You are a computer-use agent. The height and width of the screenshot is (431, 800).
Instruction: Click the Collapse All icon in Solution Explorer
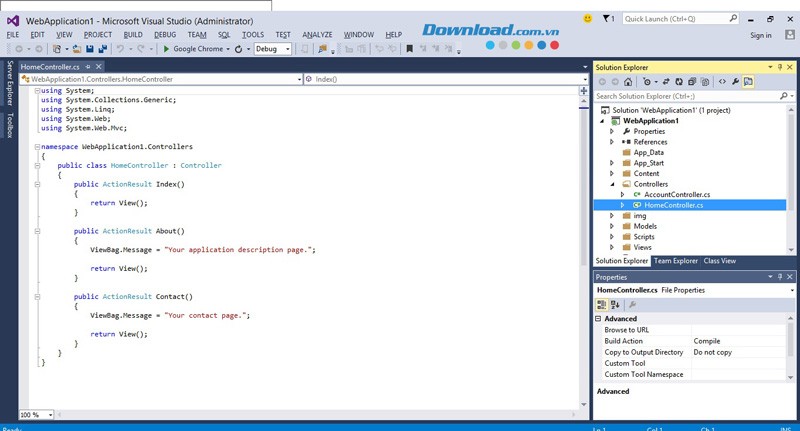(x=692, y=82)
